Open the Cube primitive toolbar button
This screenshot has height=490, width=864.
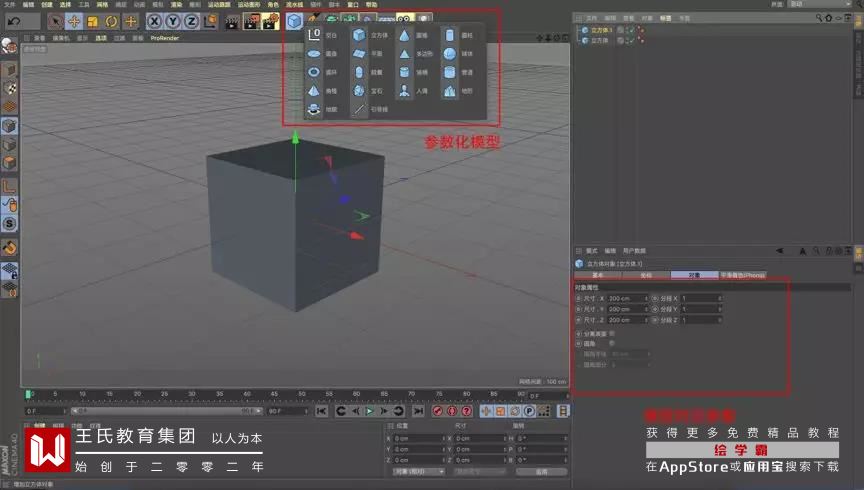pyautogui.click(x=294, y=21)
